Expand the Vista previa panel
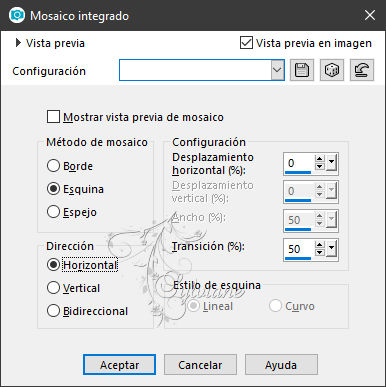The width and height of the screenshot is (386, 387). [18, 43]
